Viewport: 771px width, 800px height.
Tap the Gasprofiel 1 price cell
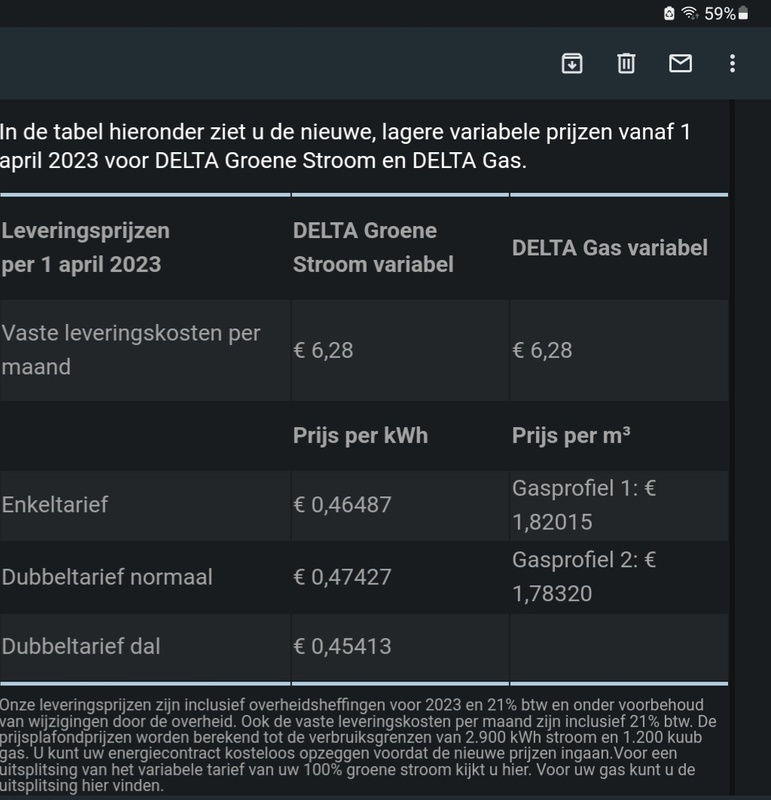(619, 505)
